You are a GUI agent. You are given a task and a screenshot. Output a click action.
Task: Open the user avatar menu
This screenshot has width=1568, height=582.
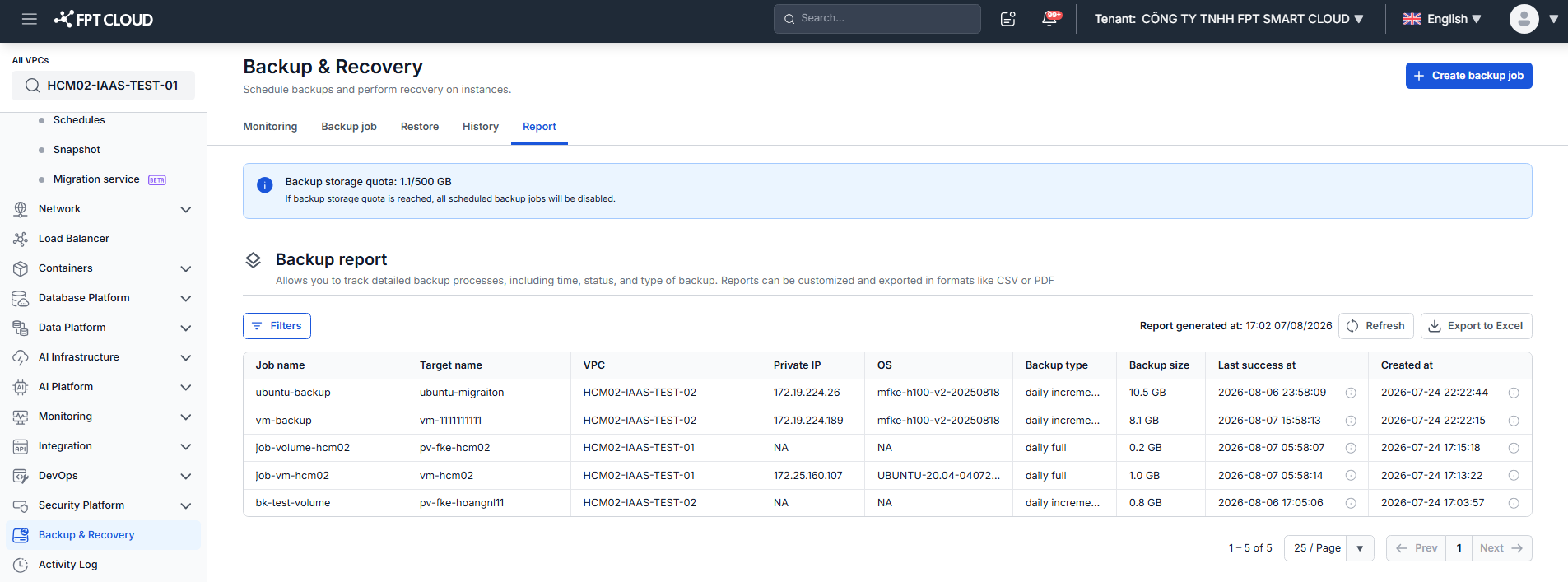click(x=1524, y=19)
